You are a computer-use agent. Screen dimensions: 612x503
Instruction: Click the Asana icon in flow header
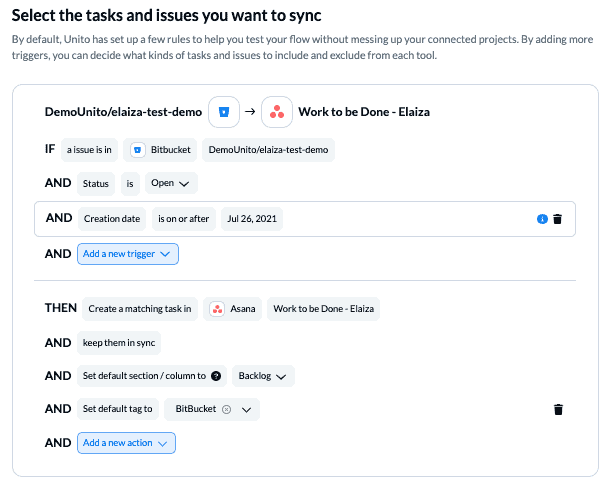pos(277,112)
